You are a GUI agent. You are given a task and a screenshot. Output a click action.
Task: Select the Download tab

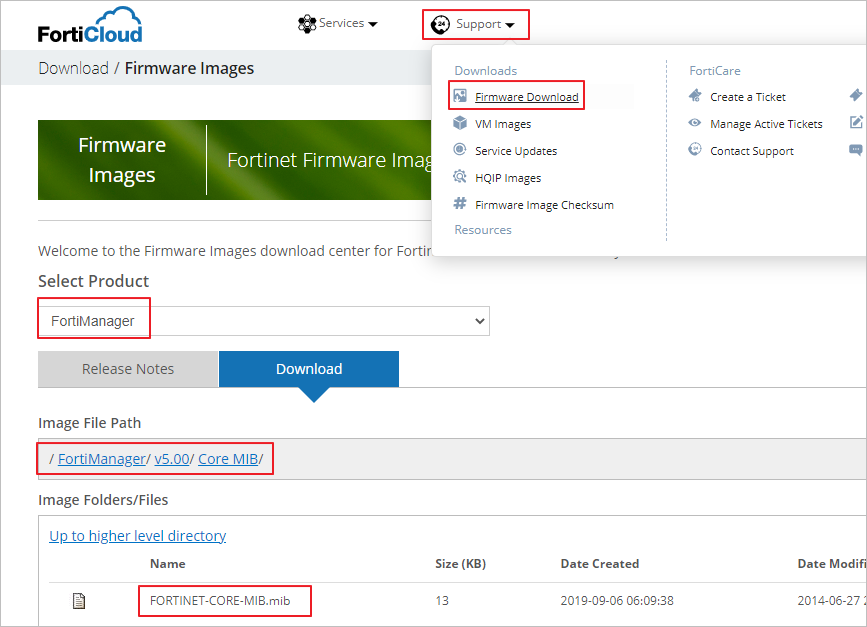click(x=309, y=369)
